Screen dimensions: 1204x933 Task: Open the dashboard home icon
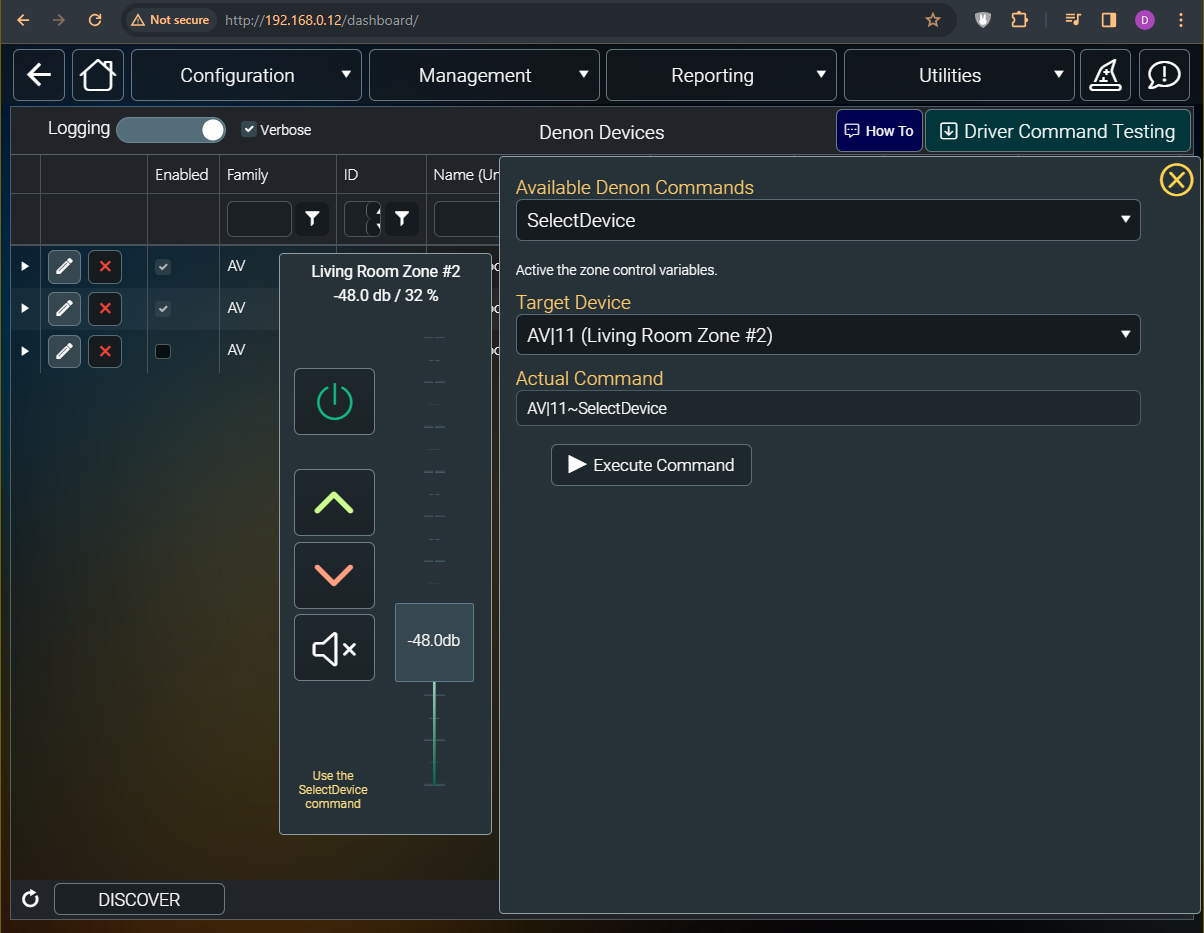pyautogui.click(x=98, y=75)
